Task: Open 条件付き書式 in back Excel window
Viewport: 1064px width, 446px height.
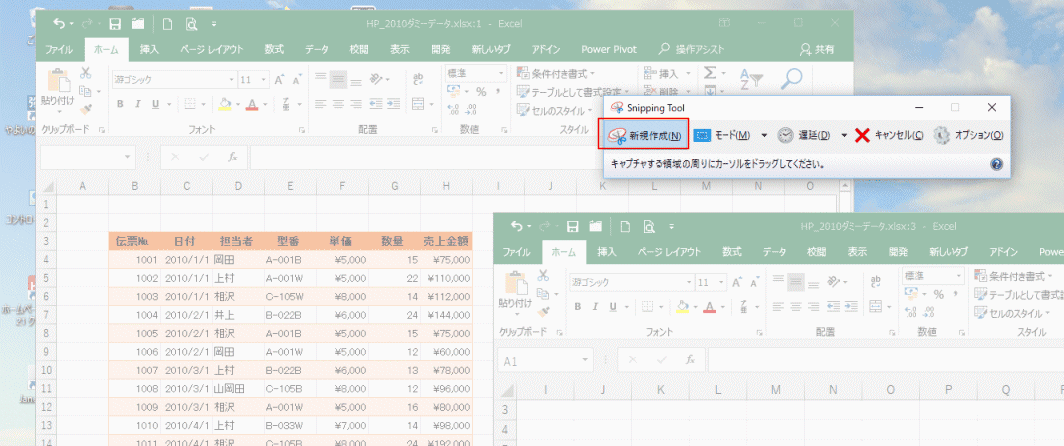Action: 556,73
